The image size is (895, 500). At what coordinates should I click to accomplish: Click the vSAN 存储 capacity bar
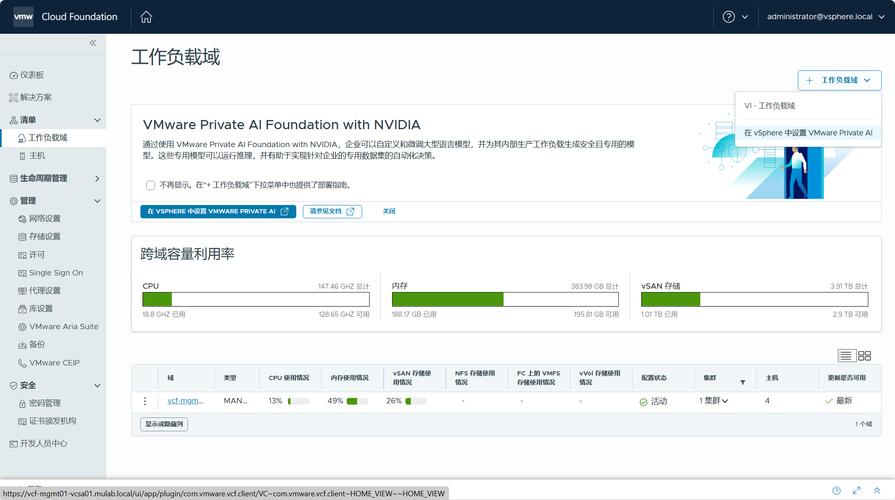click(x=755, y=299)
